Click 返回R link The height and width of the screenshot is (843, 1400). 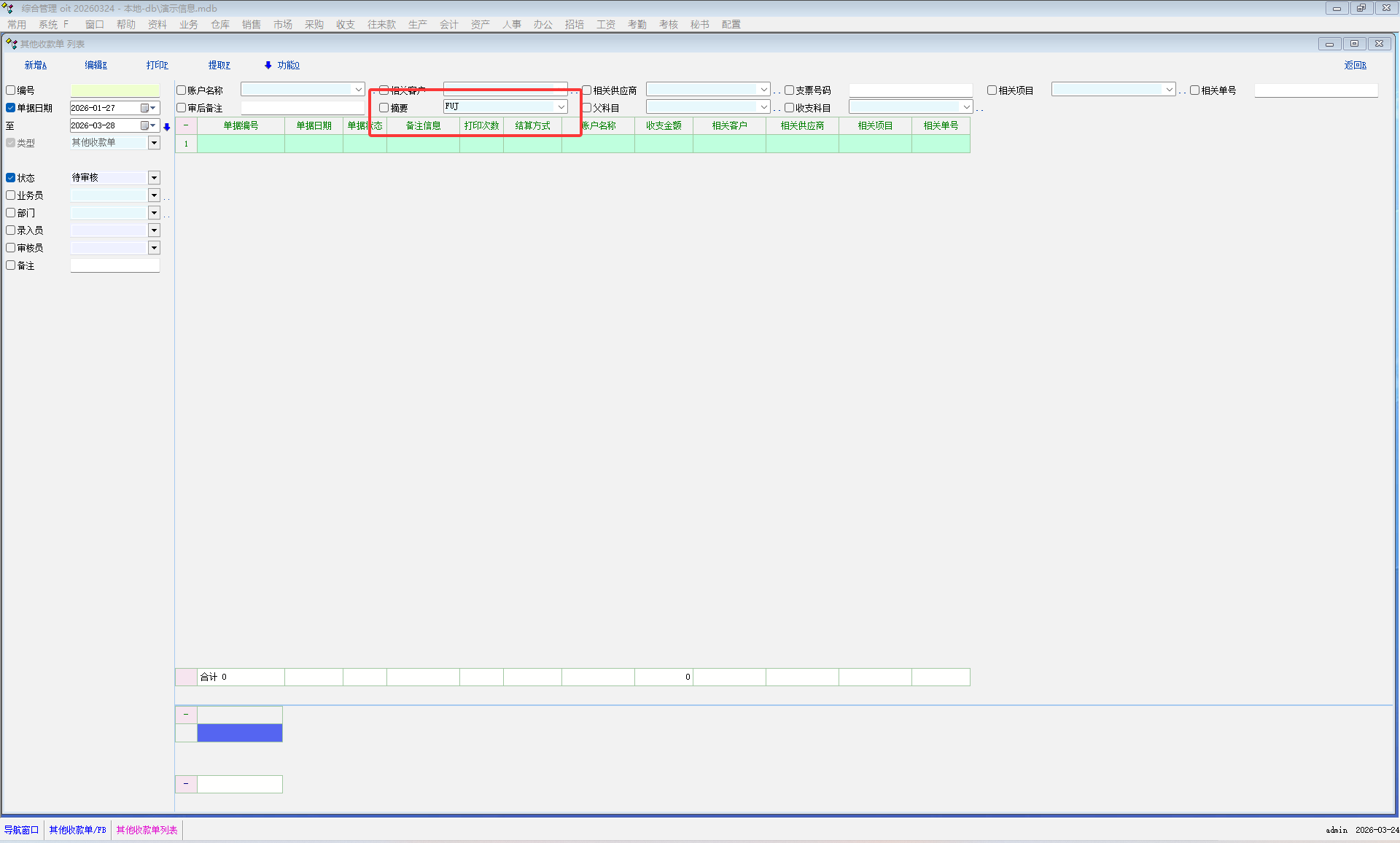[x=1355, y=65]
